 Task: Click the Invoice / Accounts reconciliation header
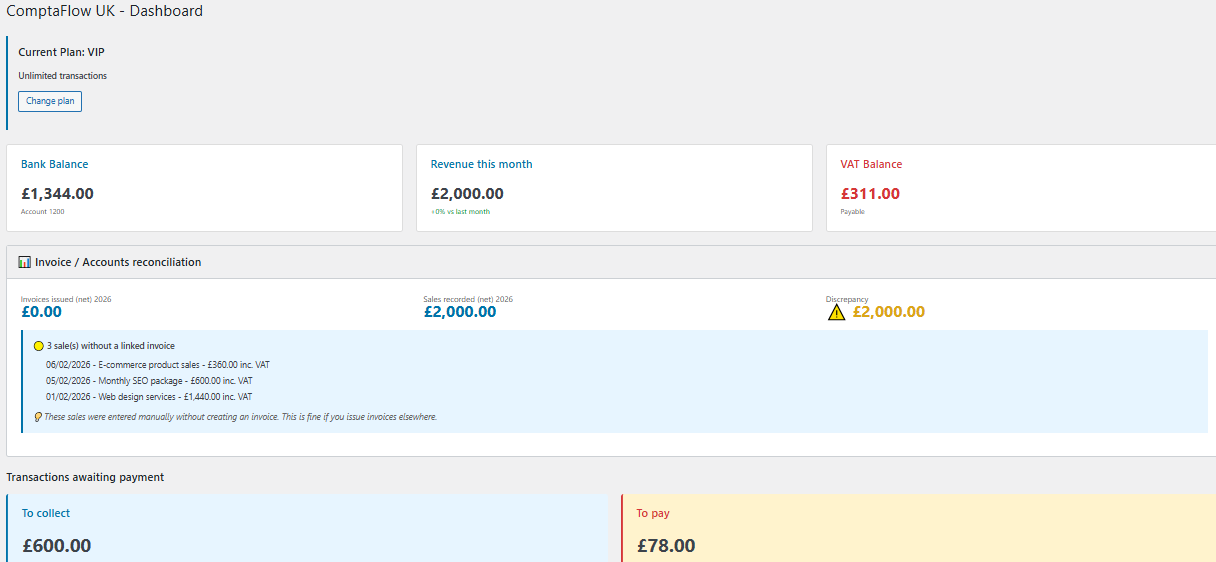pos(118,262)
